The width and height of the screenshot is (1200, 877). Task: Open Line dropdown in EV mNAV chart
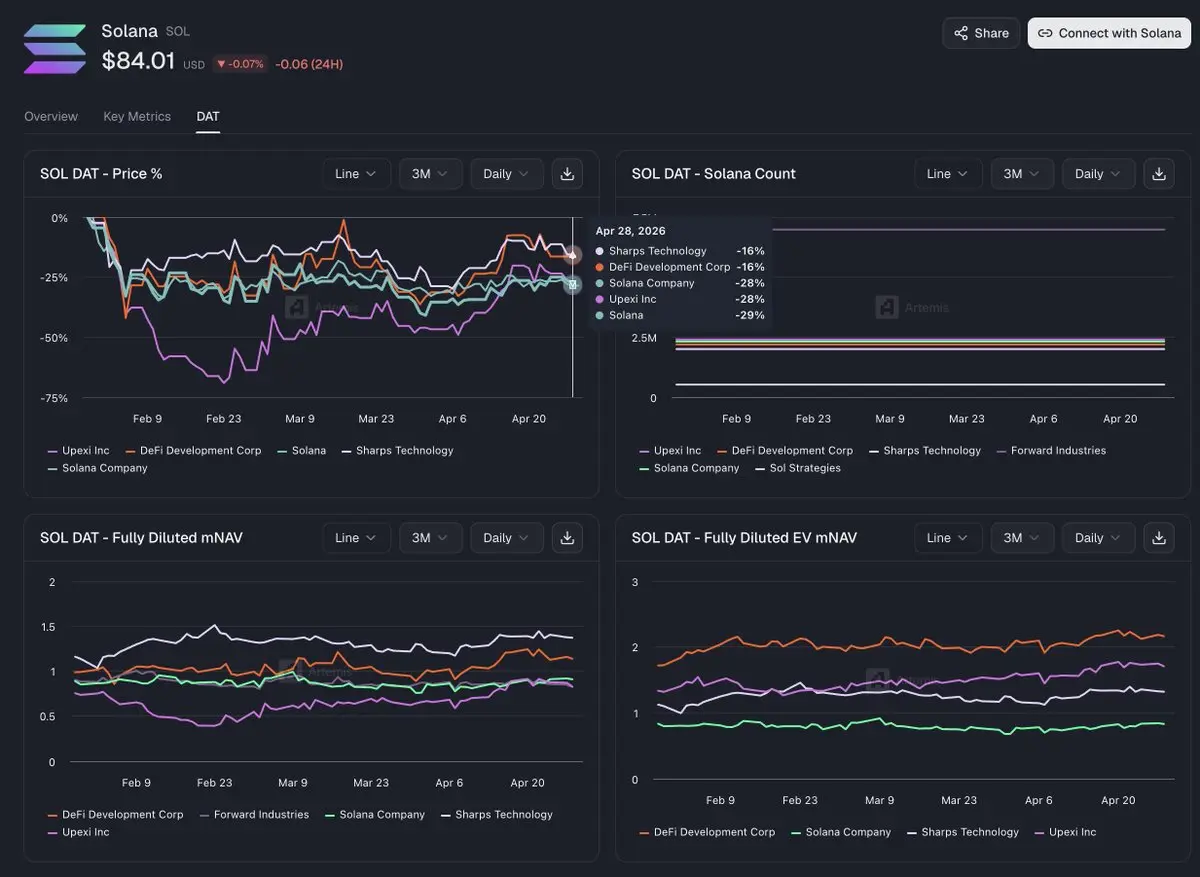point(948,538)
